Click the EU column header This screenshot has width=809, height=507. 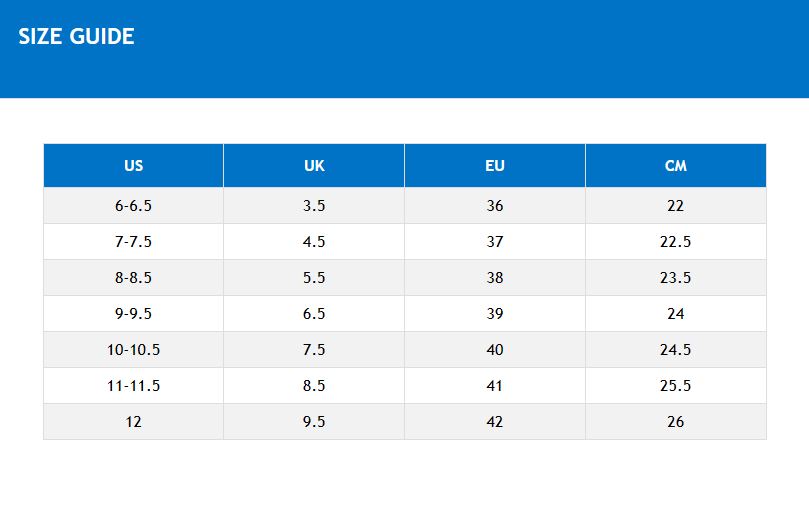[x=495, y=166]
